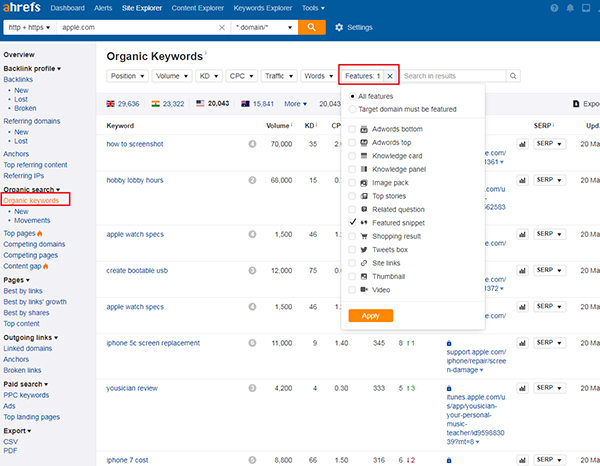
Task: Open the protocol 'http + https' dropdown
Action: [29, 27]
